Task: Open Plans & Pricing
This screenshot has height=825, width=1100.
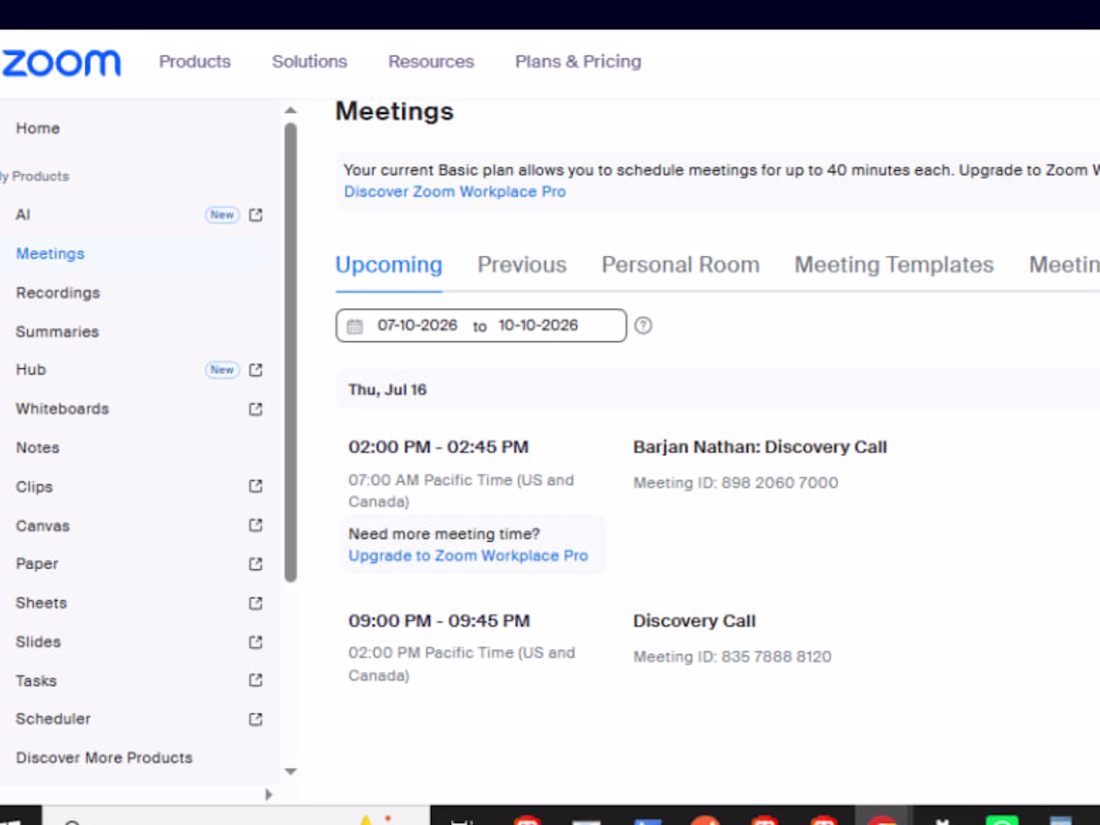Action: [x=578, y=62]
